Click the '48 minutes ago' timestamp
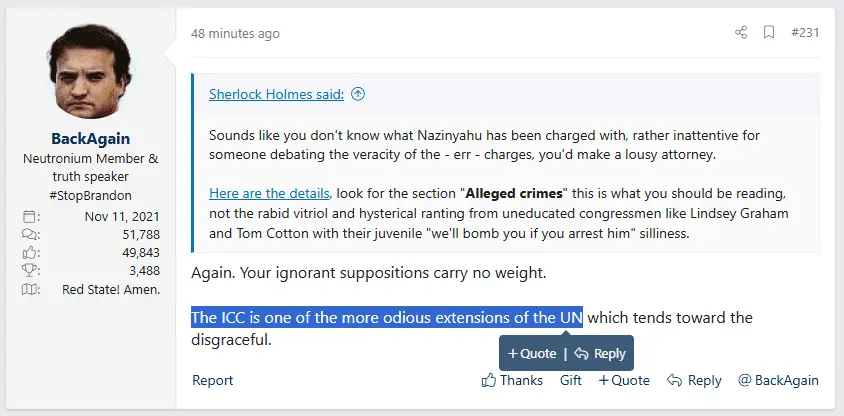Viewport: 844px width, 416px height. [235, 33]
